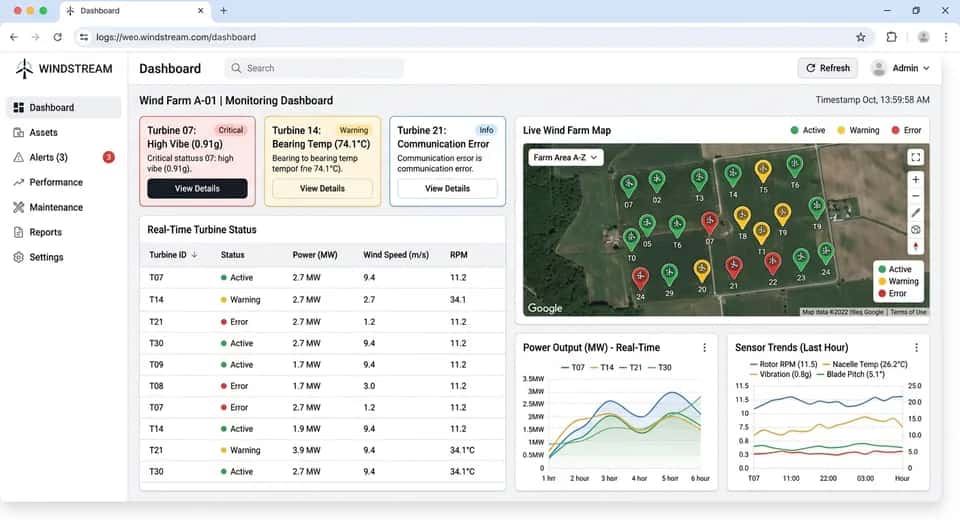The height and width of the screenshot is (524, 960).
Task: Select the green 02 turbine map marker
Action: click(656, 181)
